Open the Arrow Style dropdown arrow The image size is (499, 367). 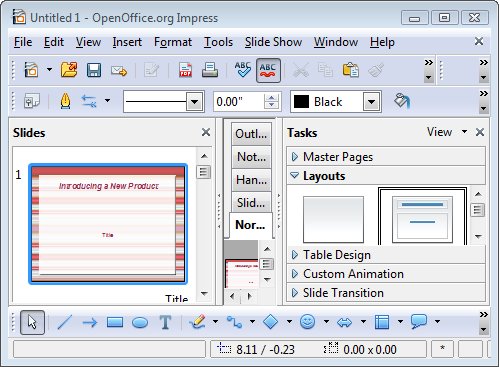[107, 100]
